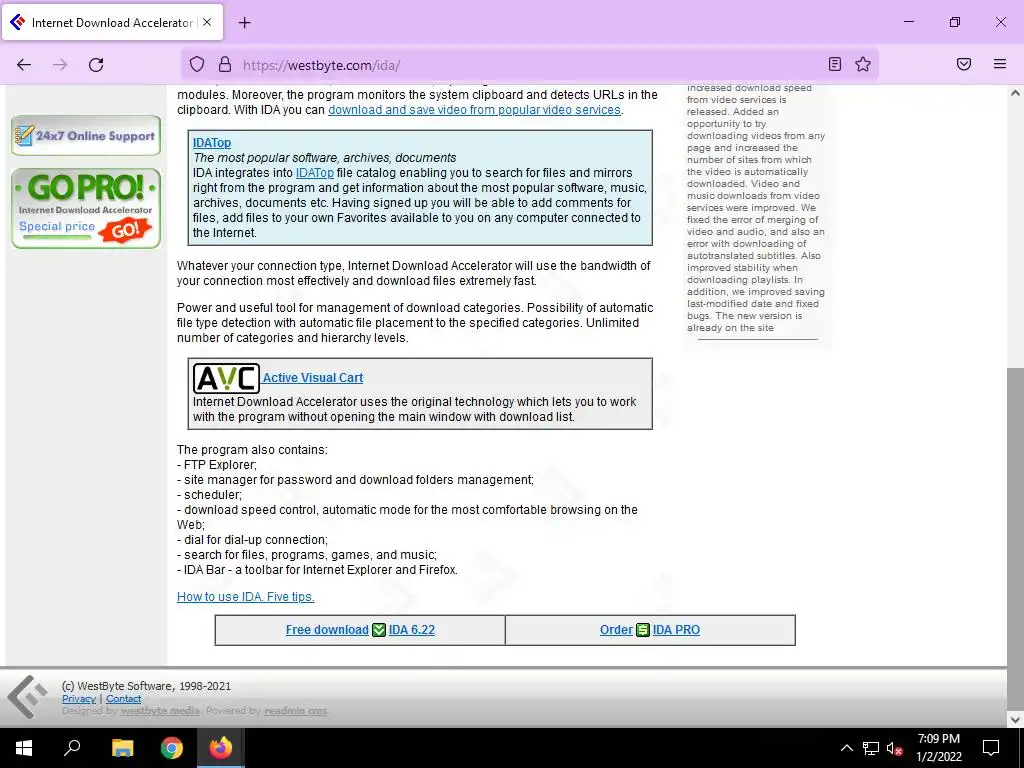Open How to use IDA. Five tips
1024x768 pixels.
tap(246, 596)
